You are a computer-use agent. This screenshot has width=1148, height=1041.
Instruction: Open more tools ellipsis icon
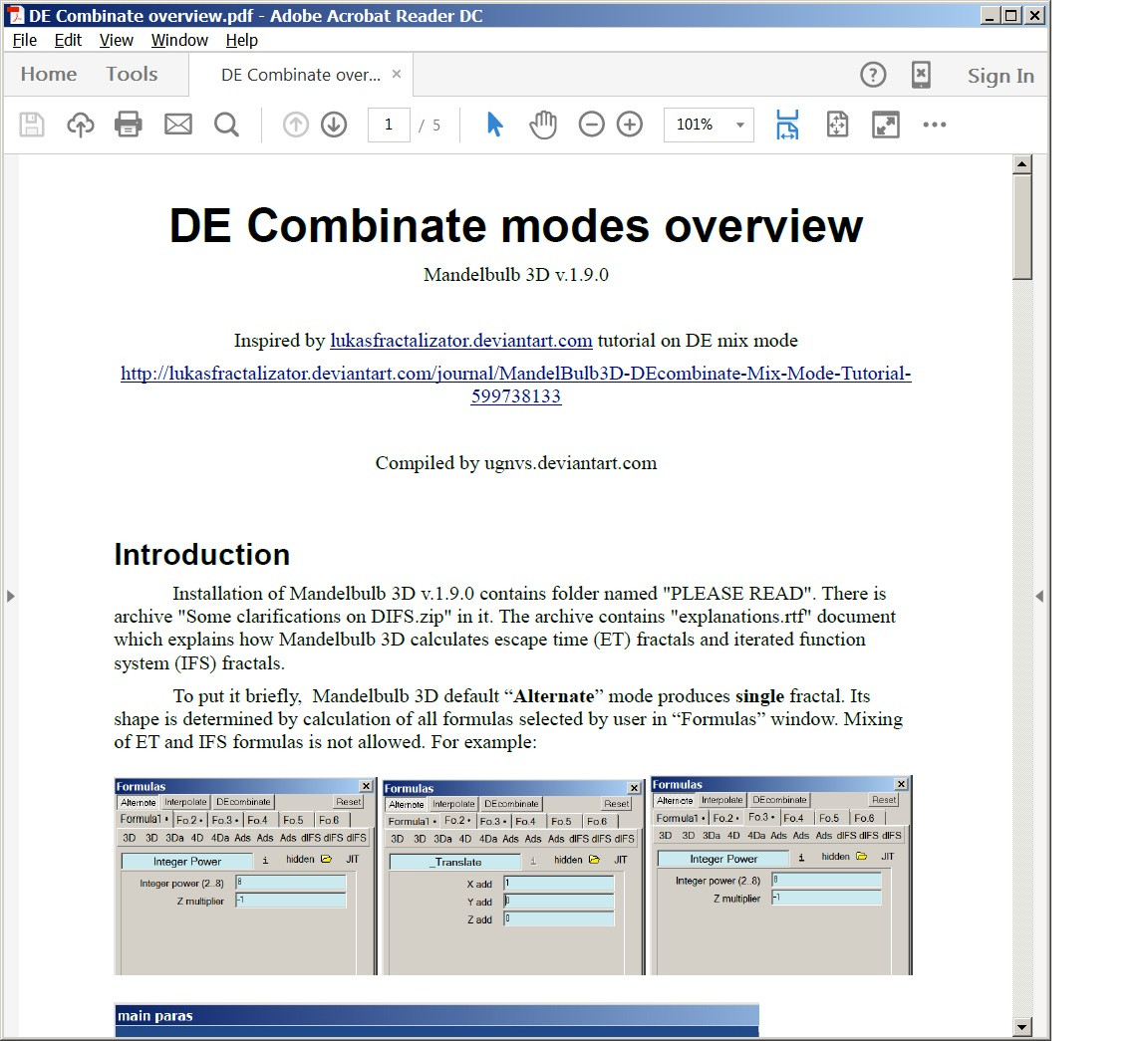coord(935,125)
